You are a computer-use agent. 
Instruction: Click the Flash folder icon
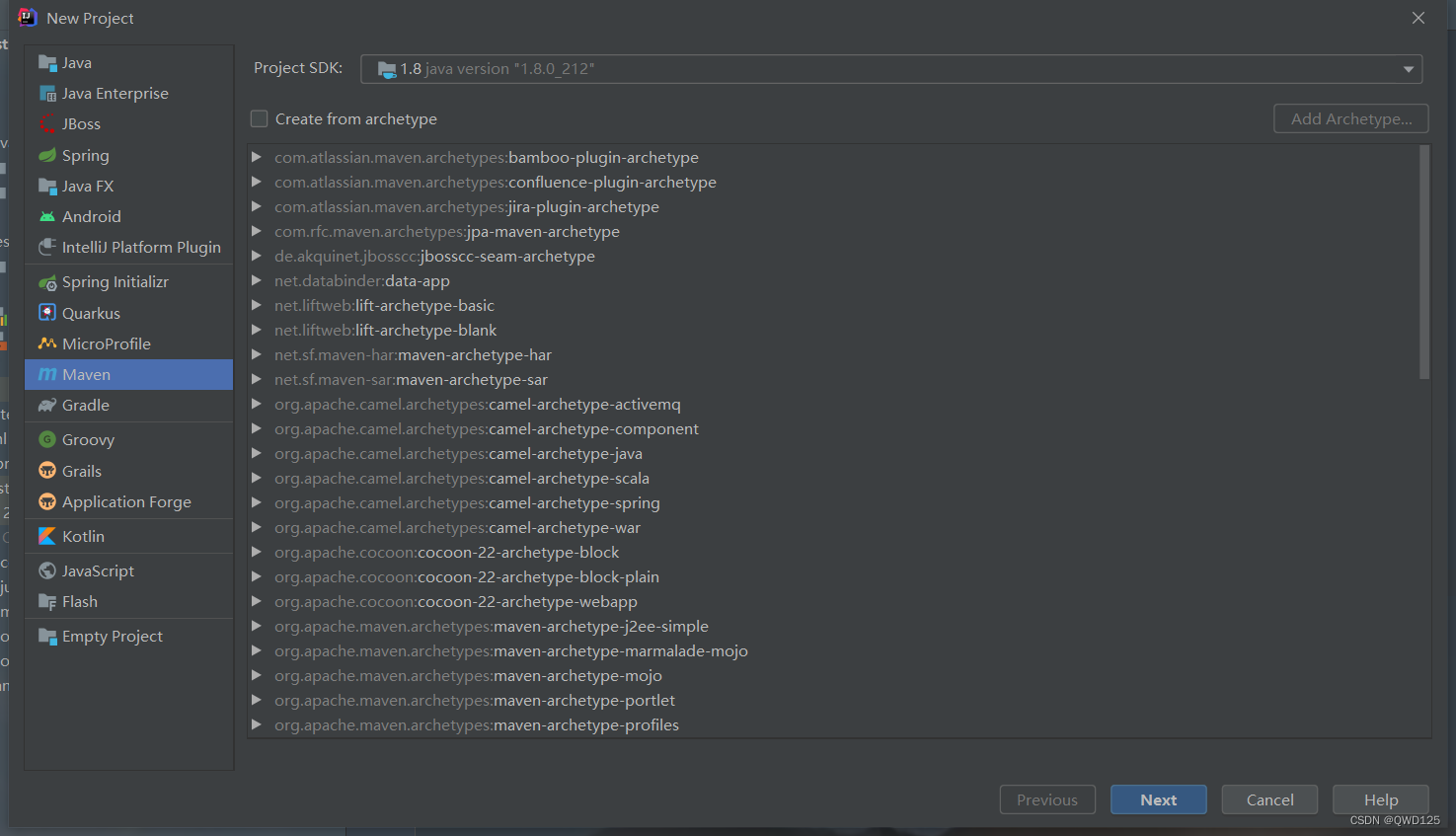click(x=47, y=601)
